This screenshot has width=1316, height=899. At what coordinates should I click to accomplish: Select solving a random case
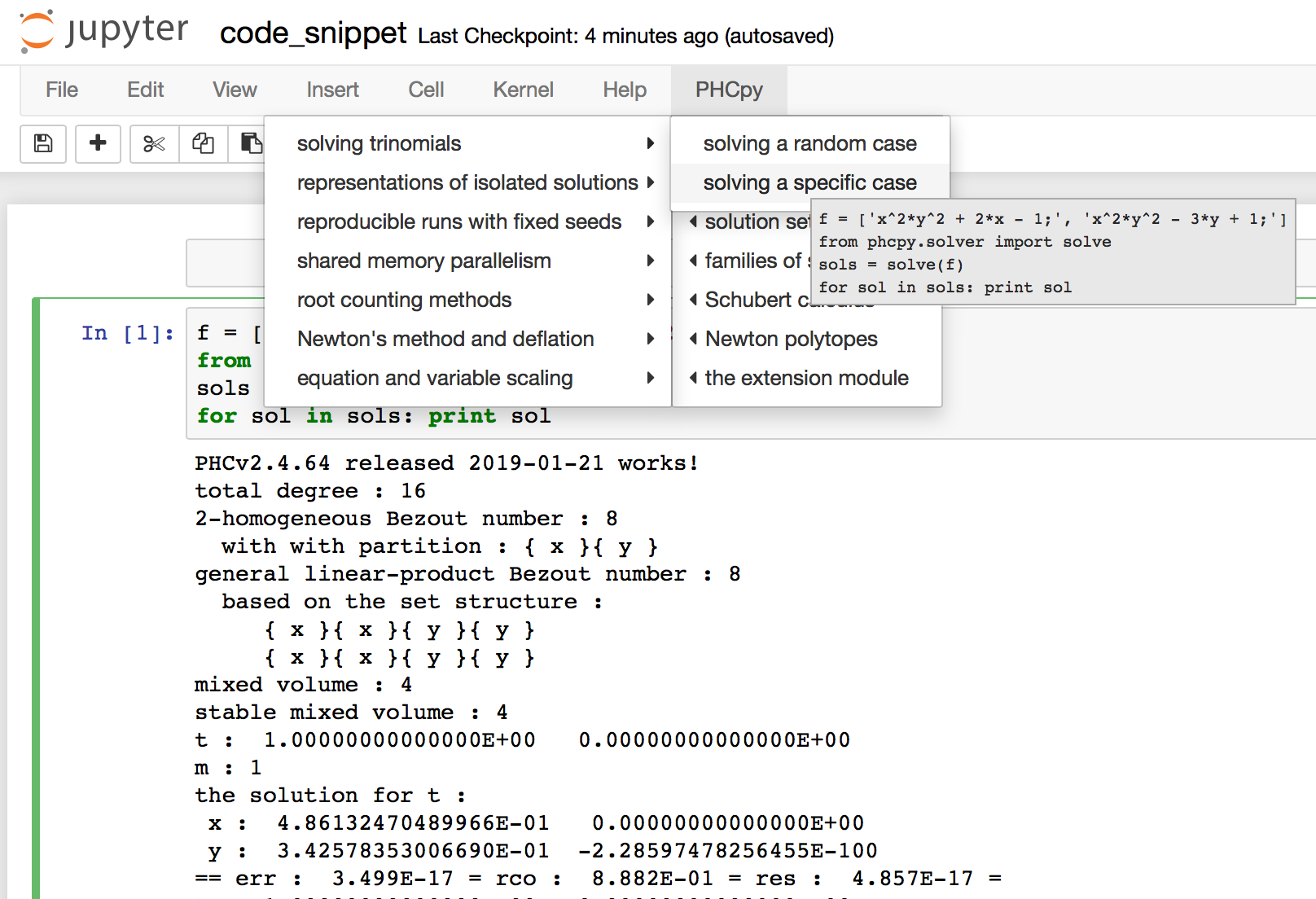809,143
